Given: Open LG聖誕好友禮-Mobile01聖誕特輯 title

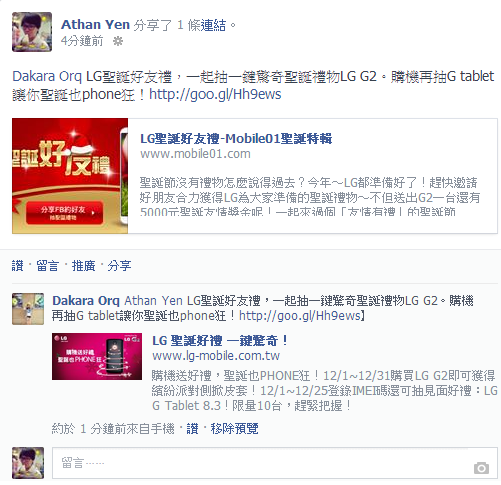Looking at the screenshot, I should (236, 139).
